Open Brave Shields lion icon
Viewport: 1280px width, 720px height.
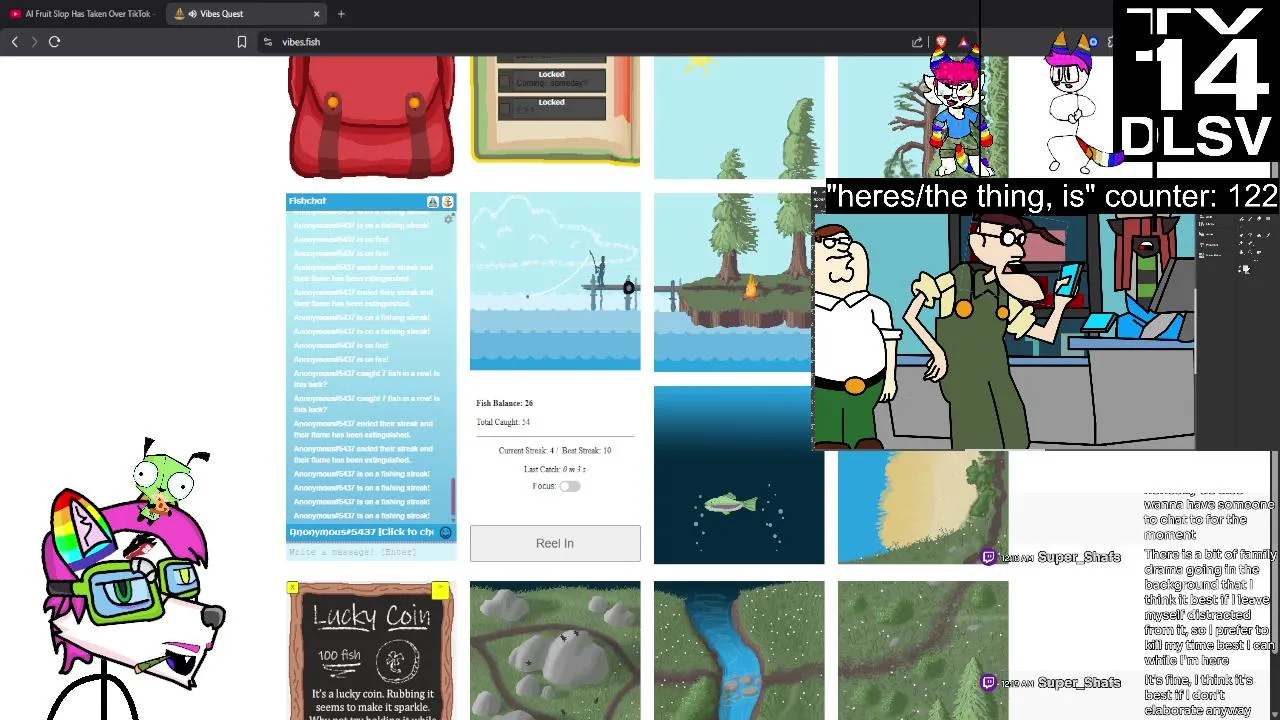[941, 42]
